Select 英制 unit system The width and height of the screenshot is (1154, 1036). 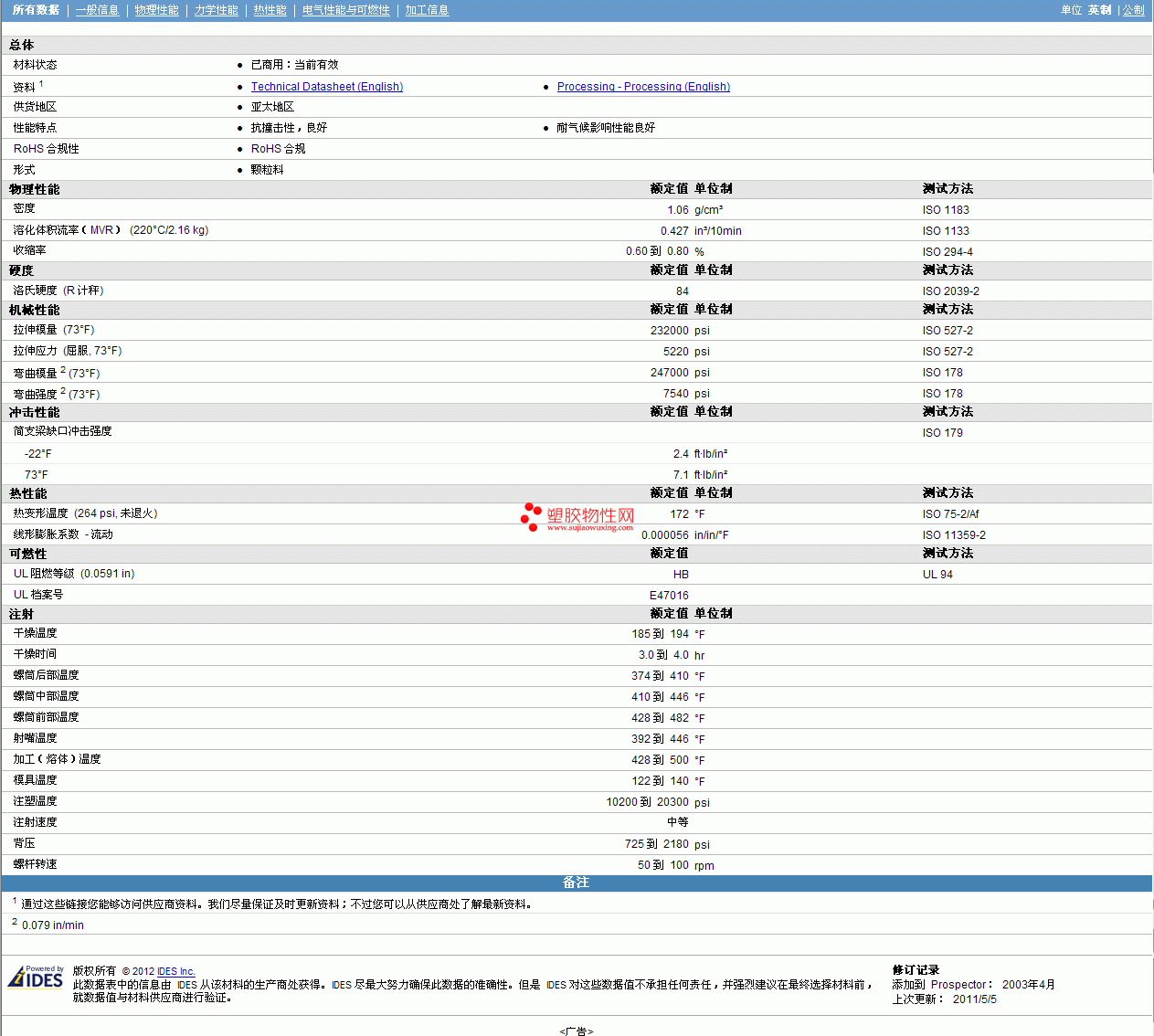tap(1099, 10)
